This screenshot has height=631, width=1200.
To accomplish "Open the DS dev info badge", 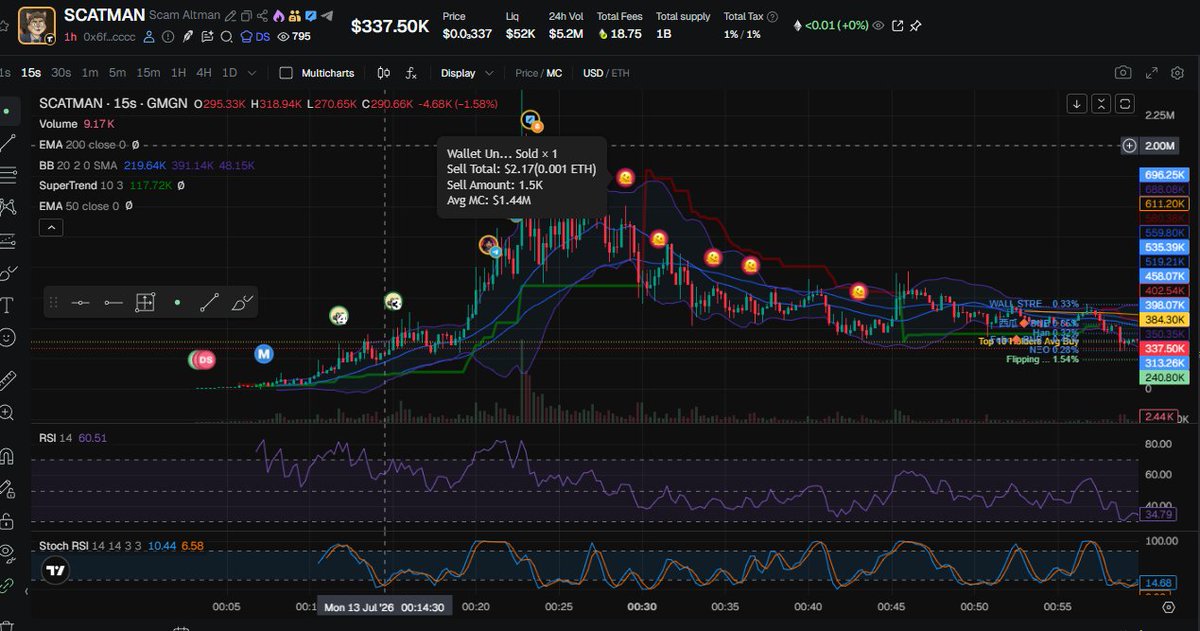I will point(255,37).
